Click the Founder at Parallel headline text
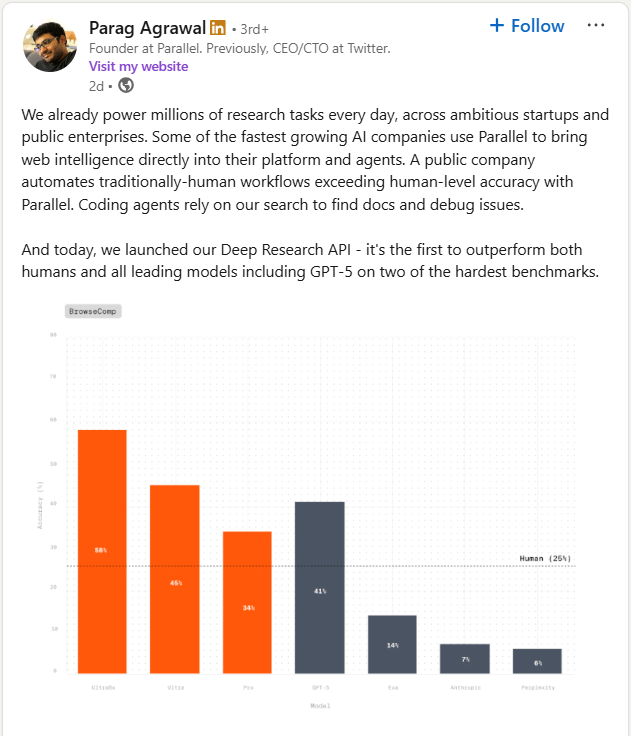Screen dimensions: 631x736 tap(239, 48)
